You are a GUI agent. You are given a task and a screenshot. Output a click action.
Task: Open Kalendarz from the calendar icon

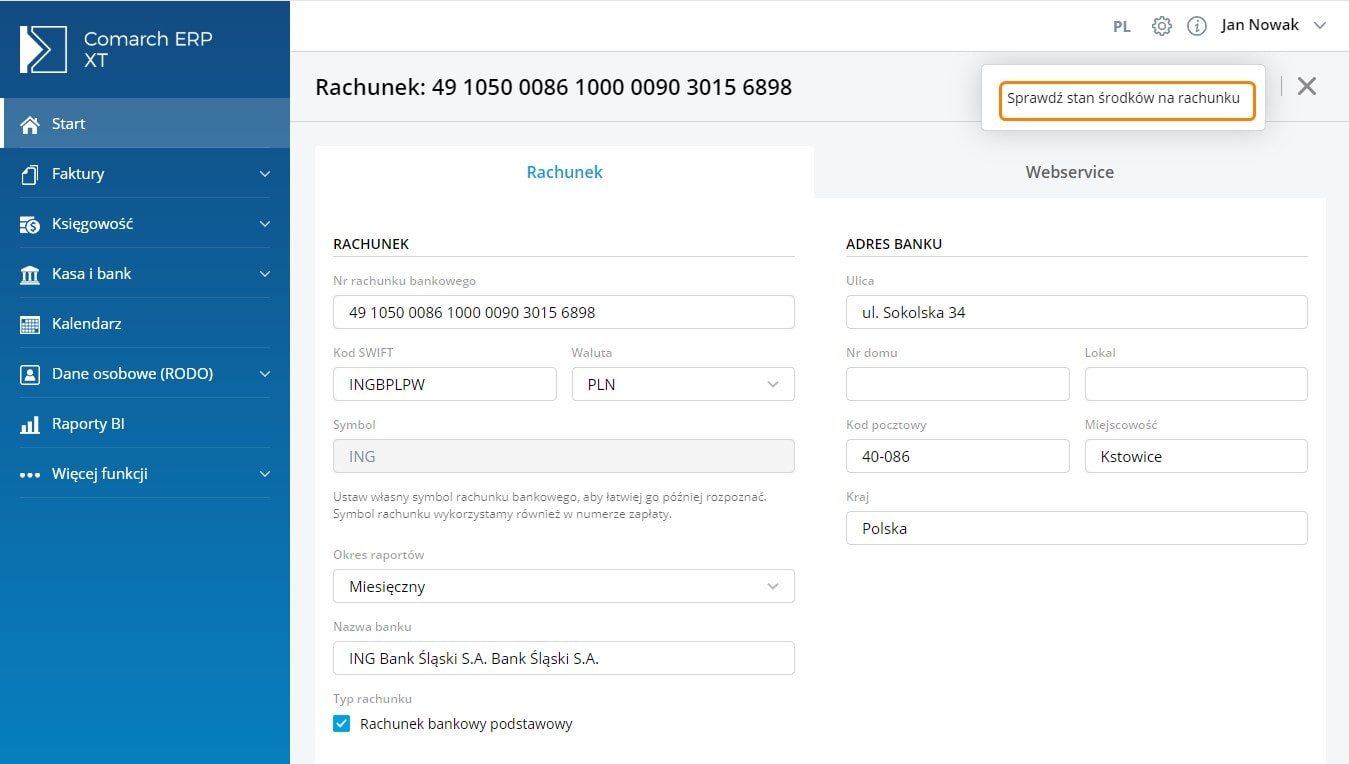tap(30, 324)
